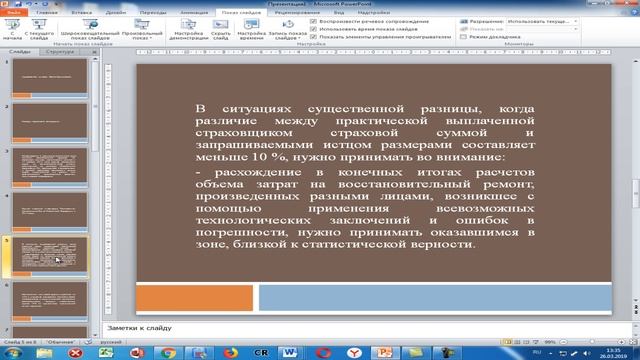This screenshot has width=640, height=360.
Task: Switch to Animations ribbon tab
Action: pos(194,12)
